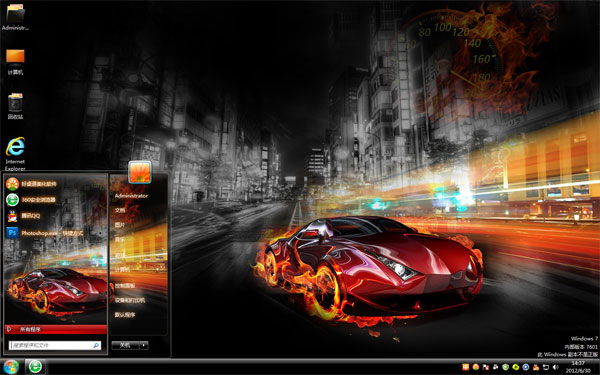
Task: Open the Administrator link in Start menu
Action: (x=131, y=196)
